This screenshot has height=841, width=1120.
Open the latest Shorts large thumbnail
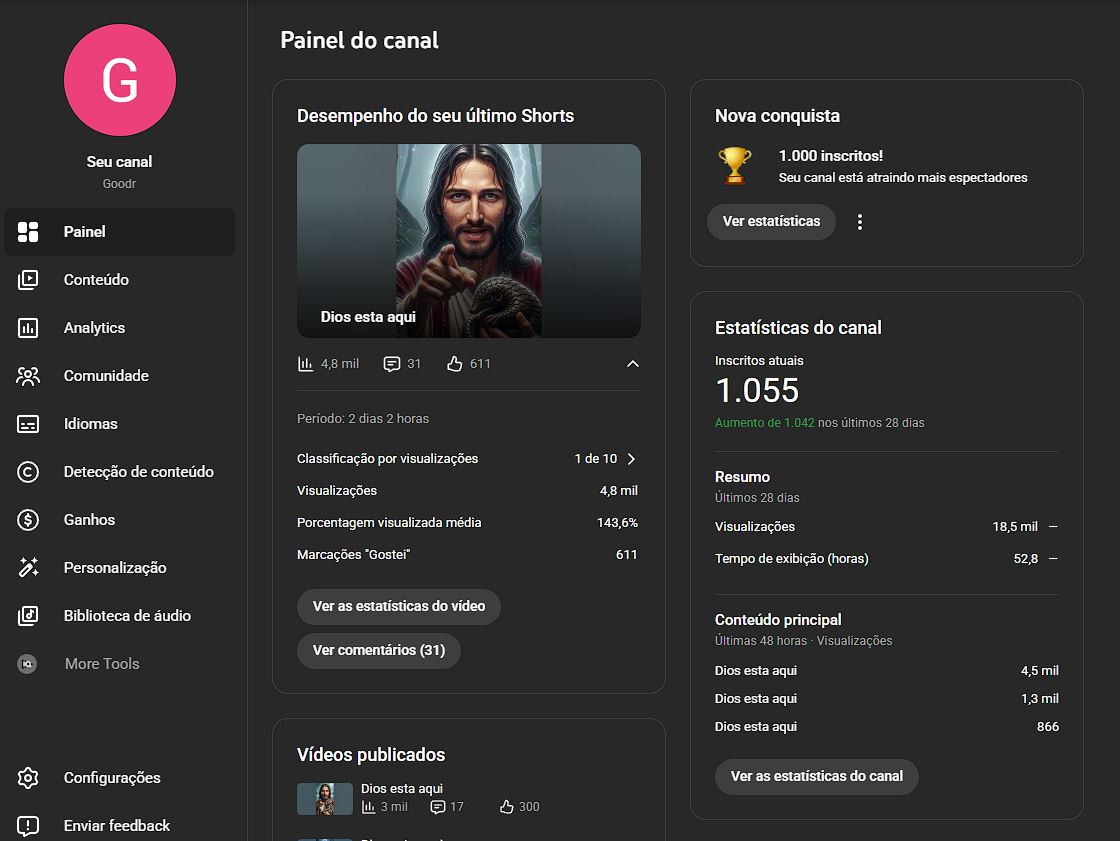coord(468,240)
